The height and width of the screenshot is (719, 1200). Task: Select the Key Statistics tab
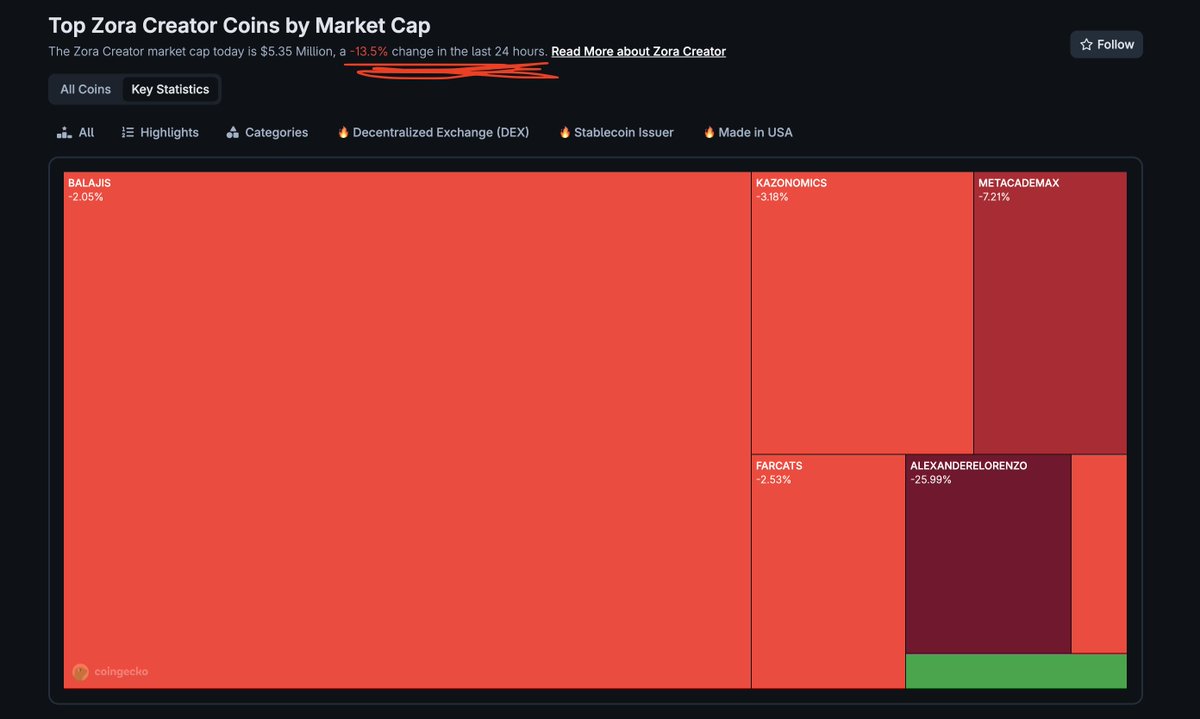point(171,89)
